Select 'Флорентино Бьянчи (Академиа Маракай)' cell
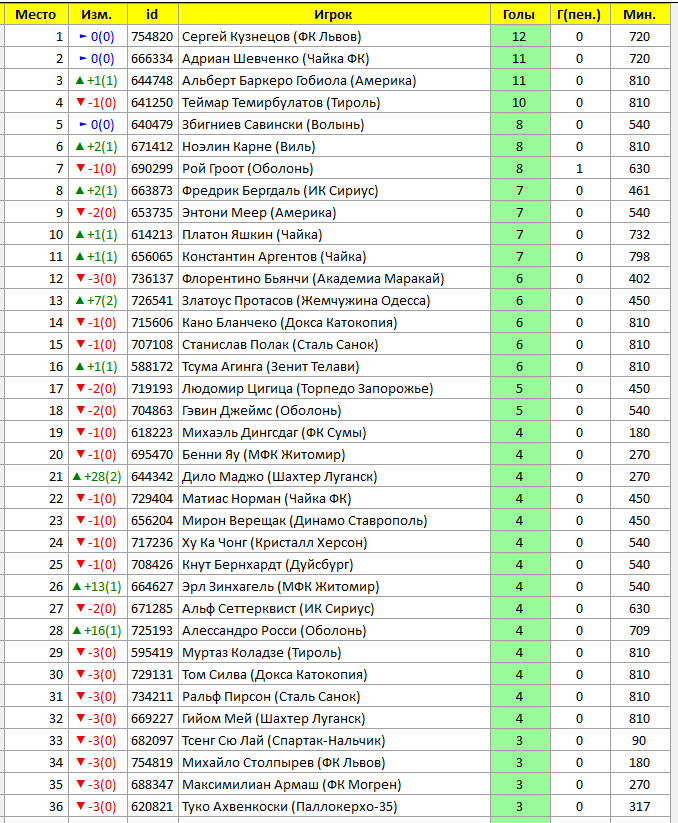678x823 pixels. pyautogui.click(x=334, y=279)
